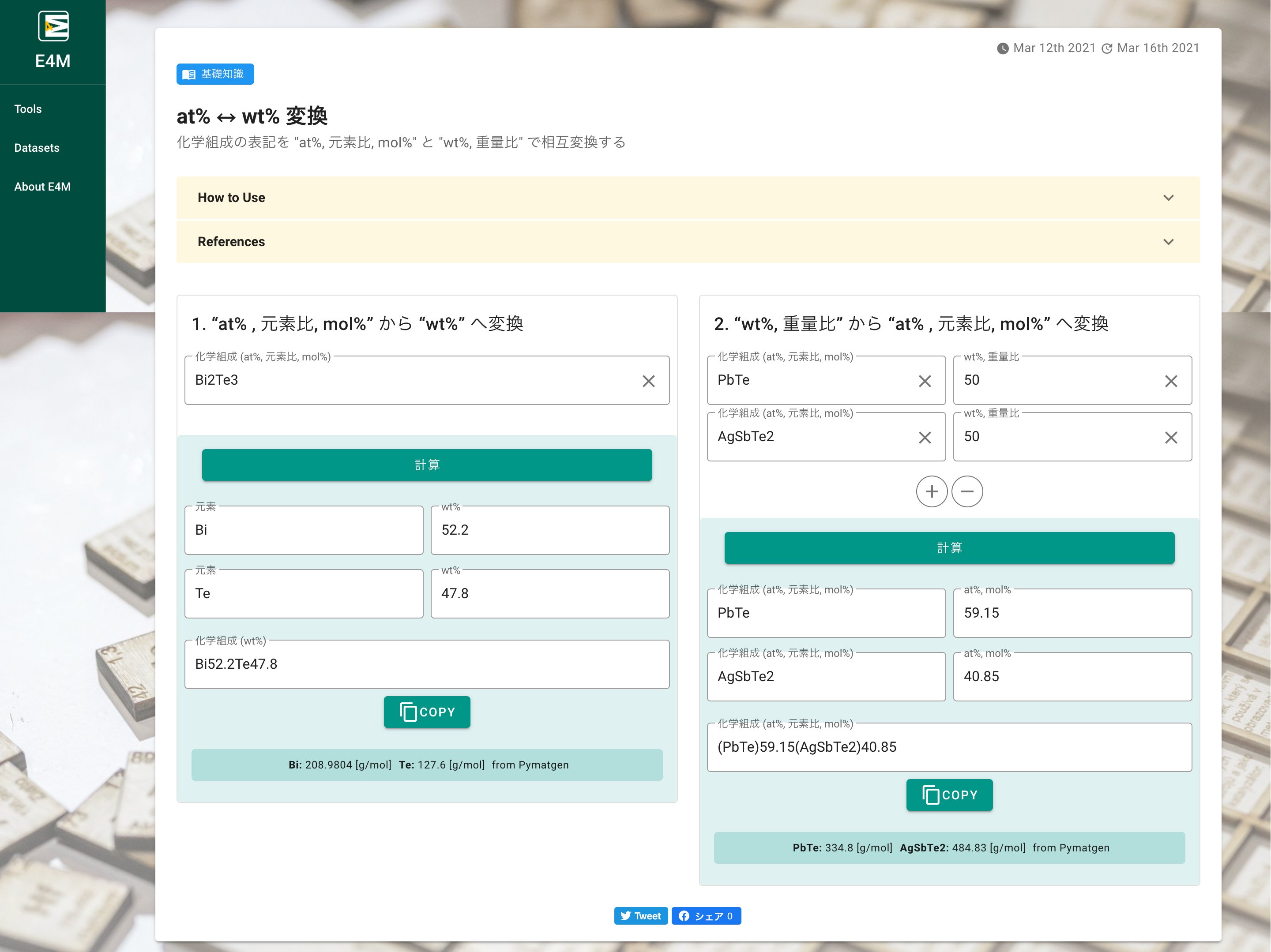Clear the PbTe wt% input field
1271x952 pixels.
(1170, 381)
